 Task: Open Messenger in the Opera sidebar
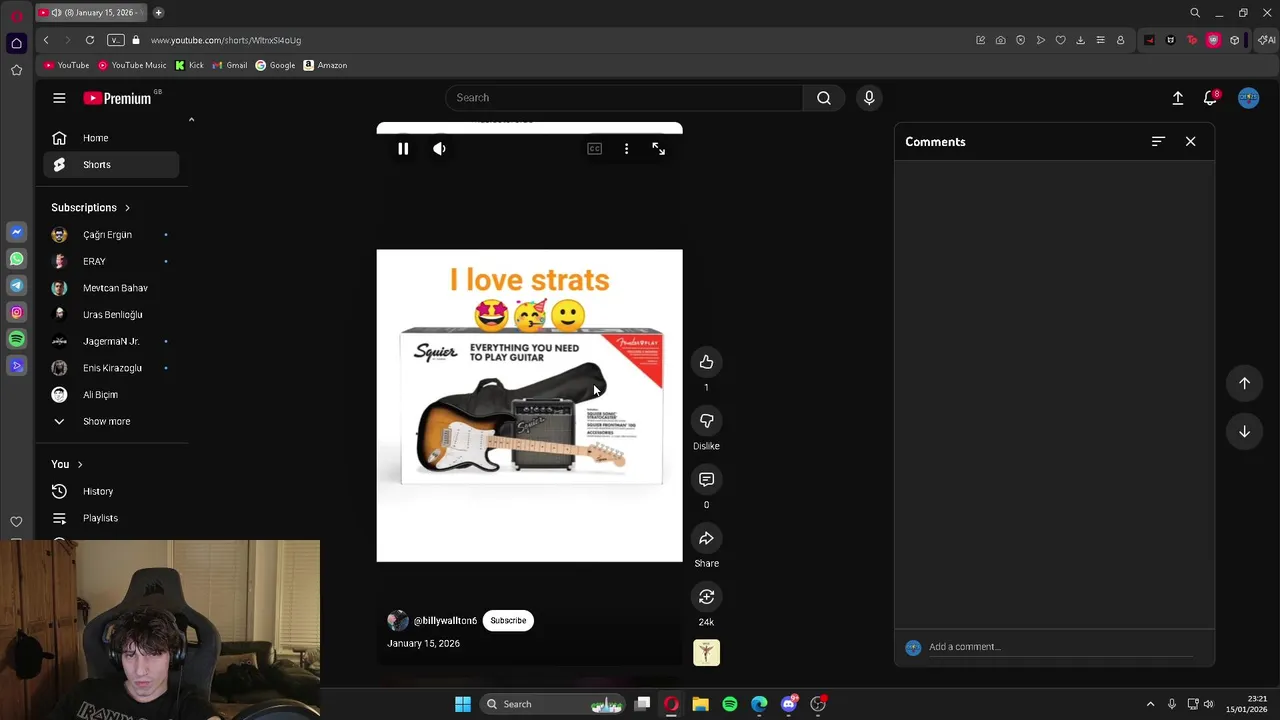click(16, 232)
